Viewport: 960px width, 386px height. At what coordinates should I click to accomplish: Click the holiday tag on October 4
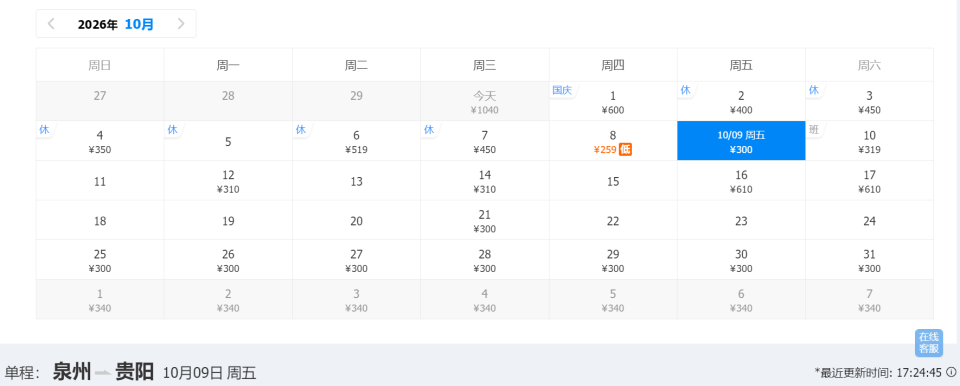[x=44, y=129]
